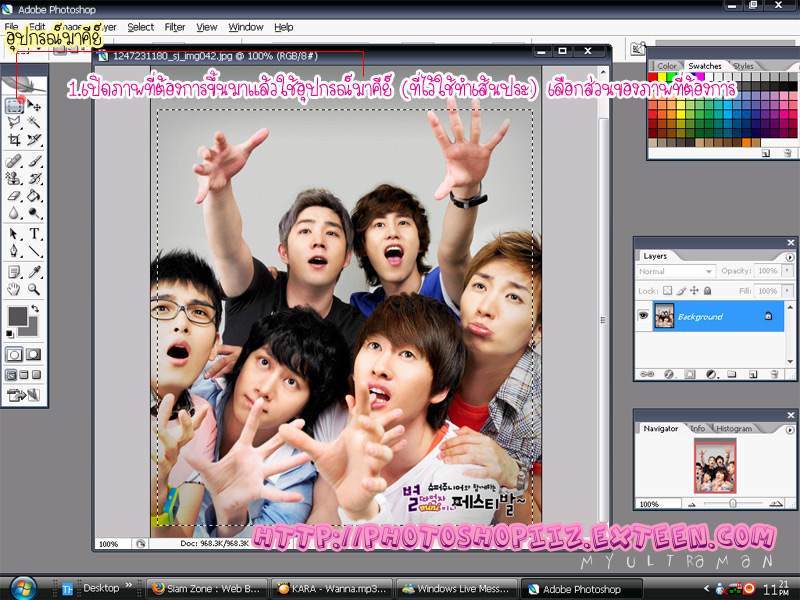800x600 pixels.
Task: Delete layer with Layers trash icon
Action: coord(774,374)
